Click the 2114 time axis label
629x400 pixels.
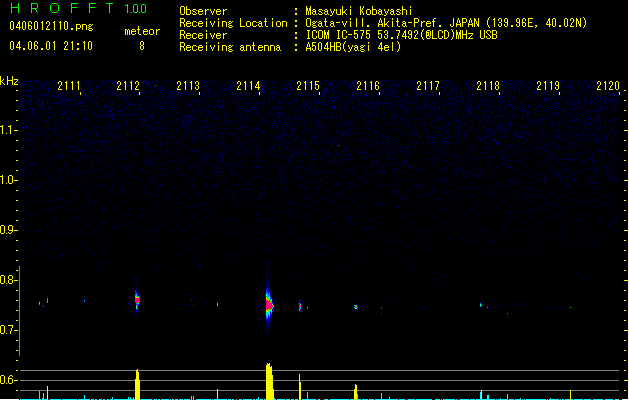pyautogui.click(x=248, y=86)
